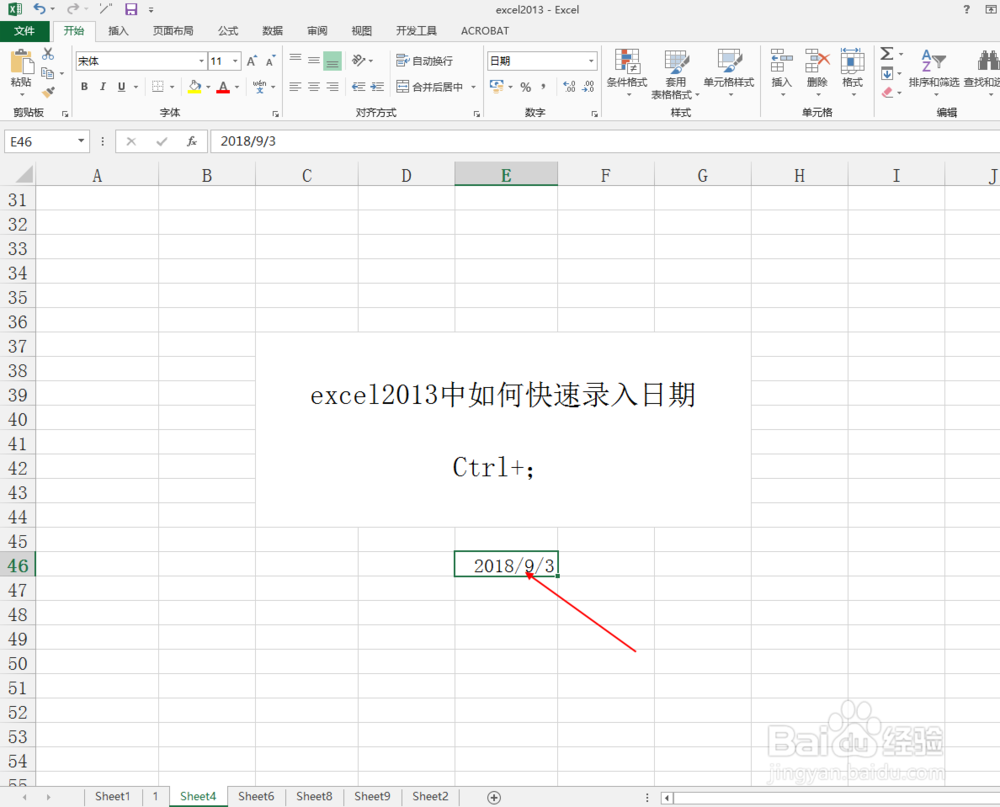Apply yellow fill color bucket
This screenshot has height=807, width=1000.
click(195, 87)
